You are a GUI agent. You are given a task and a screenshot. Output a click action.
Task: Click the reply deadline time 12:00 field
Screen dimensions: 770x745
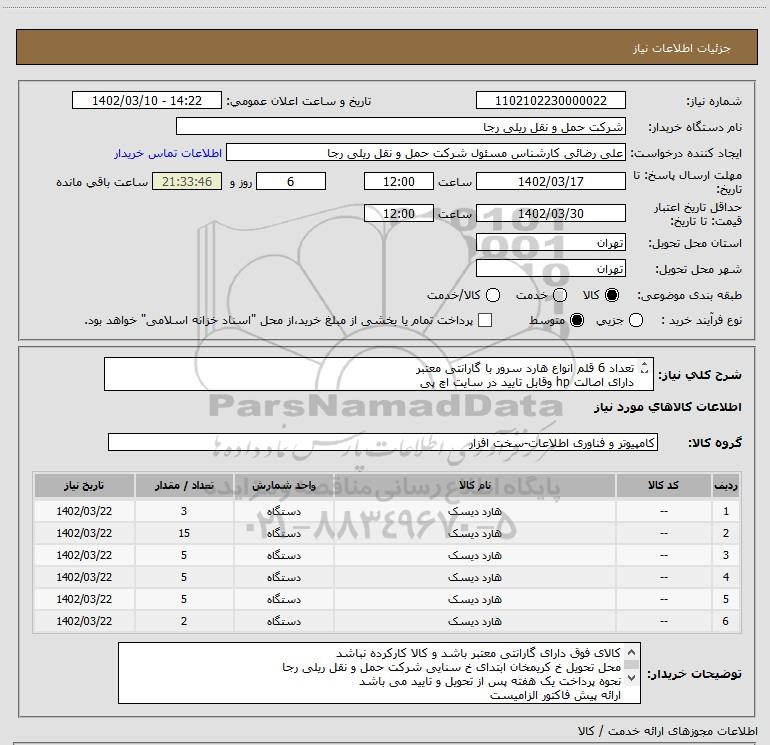click(x=399, y=182)
